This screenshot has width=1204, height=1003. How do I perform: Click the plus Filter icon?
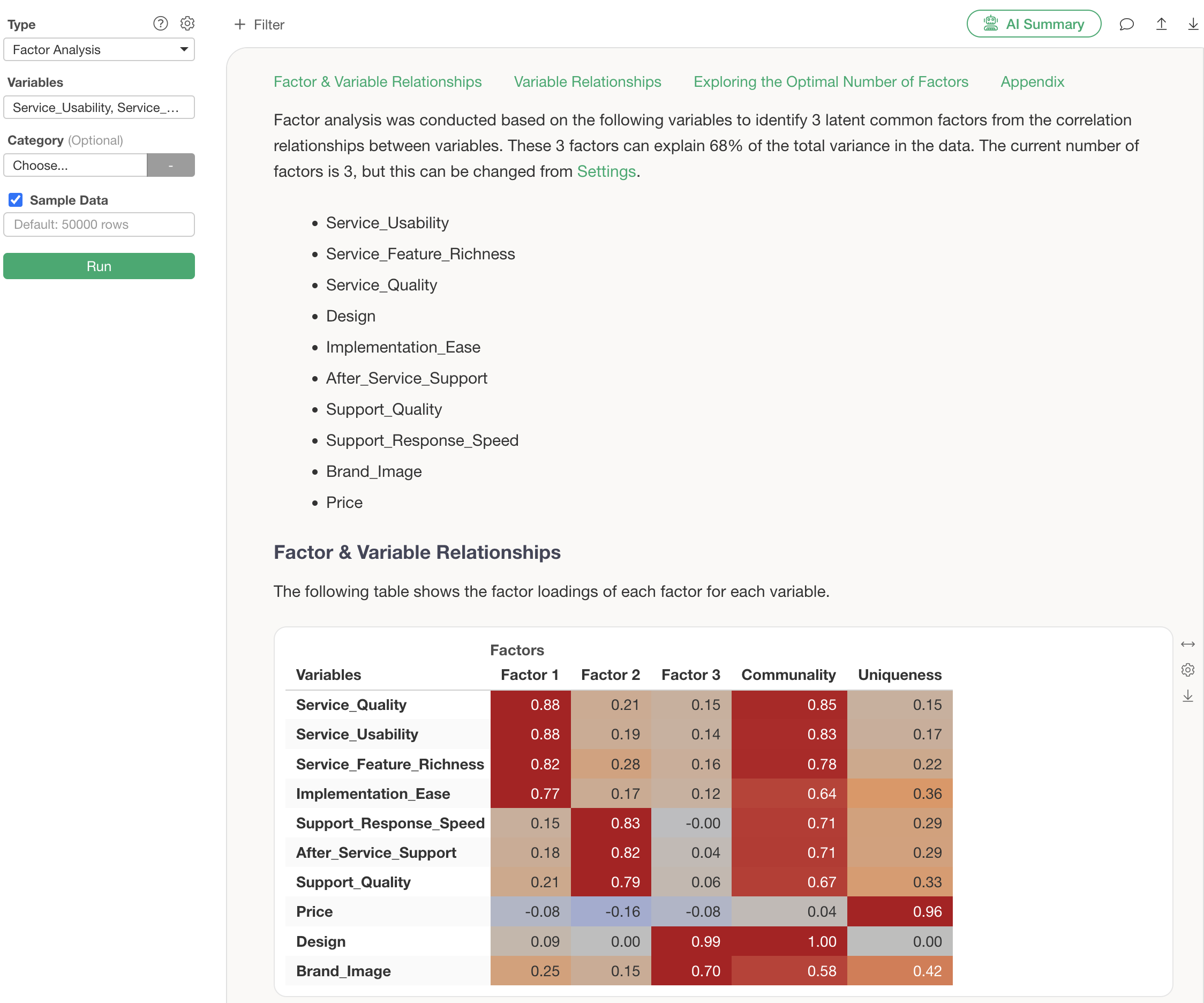tap(240, 25)
